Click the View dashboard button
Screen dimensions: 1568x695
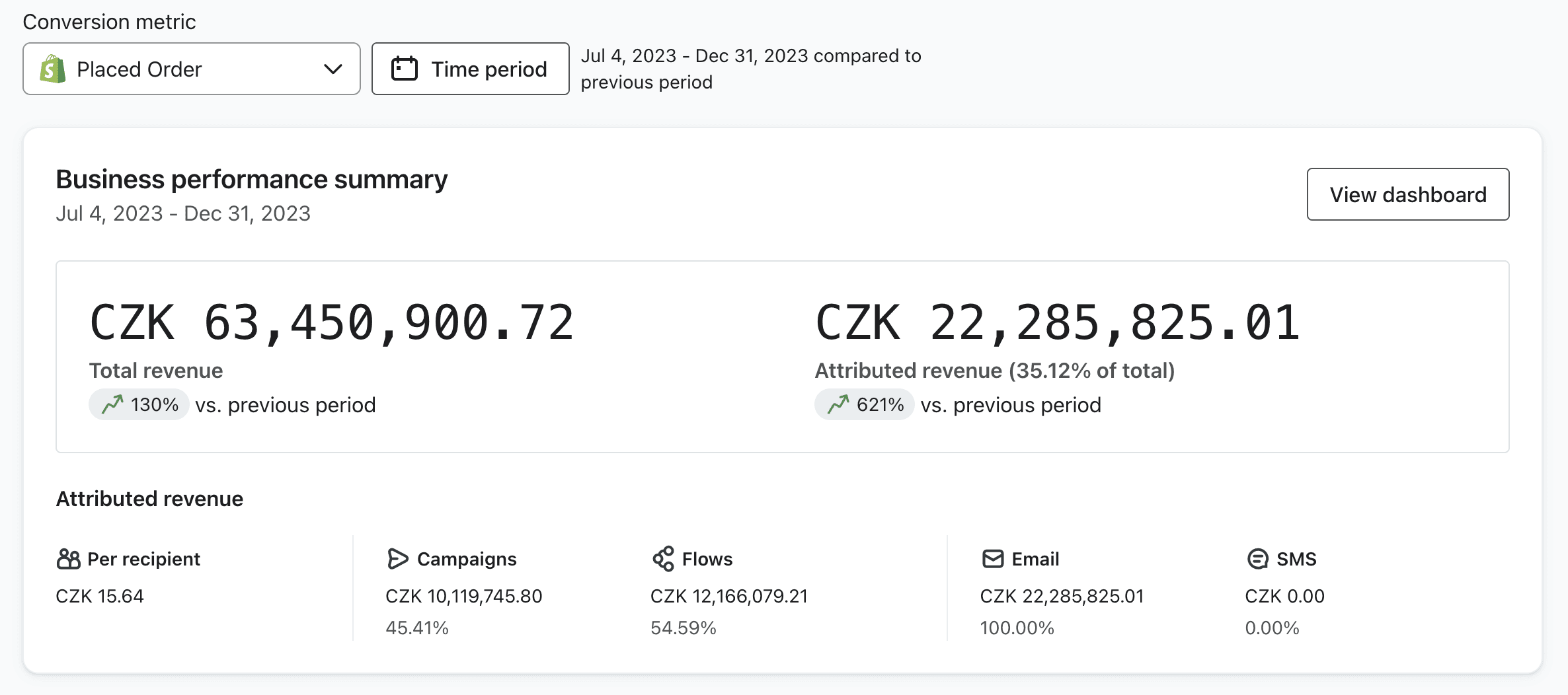(x=1408, y=194)
